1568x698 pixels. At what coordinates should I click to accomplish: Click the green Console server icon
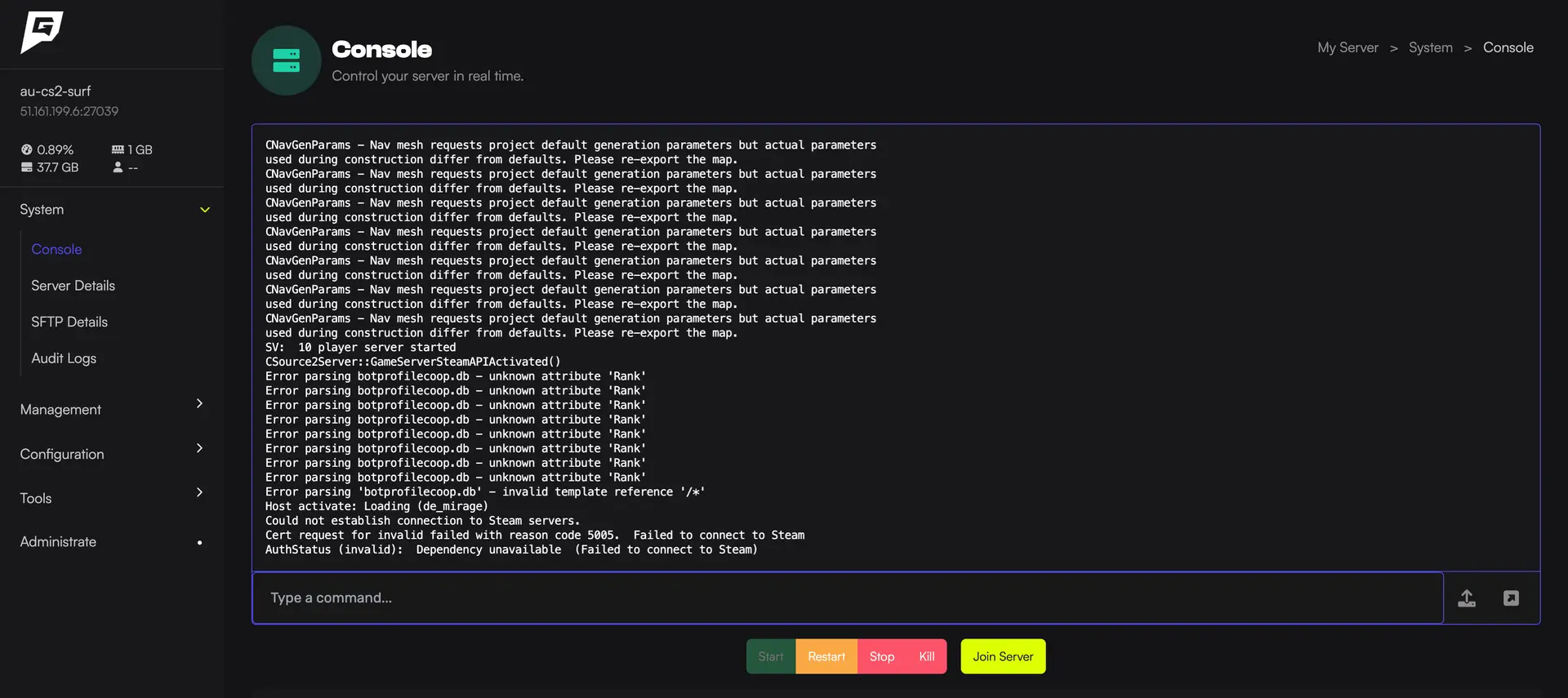286,60
